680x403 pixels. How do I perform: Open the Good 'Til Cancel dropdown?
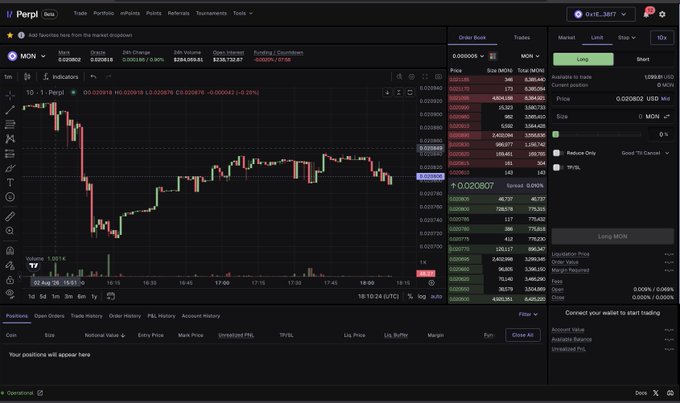[645, 153]
